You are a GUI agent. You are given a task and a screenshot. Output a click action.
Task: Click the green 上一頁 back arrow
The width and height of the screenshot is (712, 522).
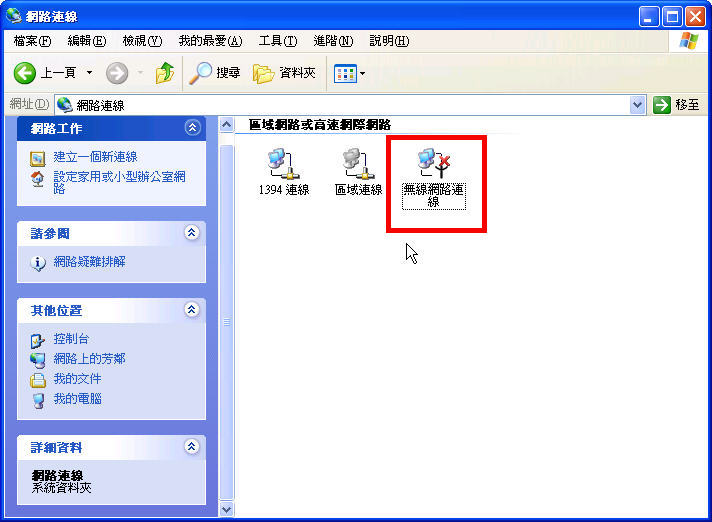(x=25, y=73)
